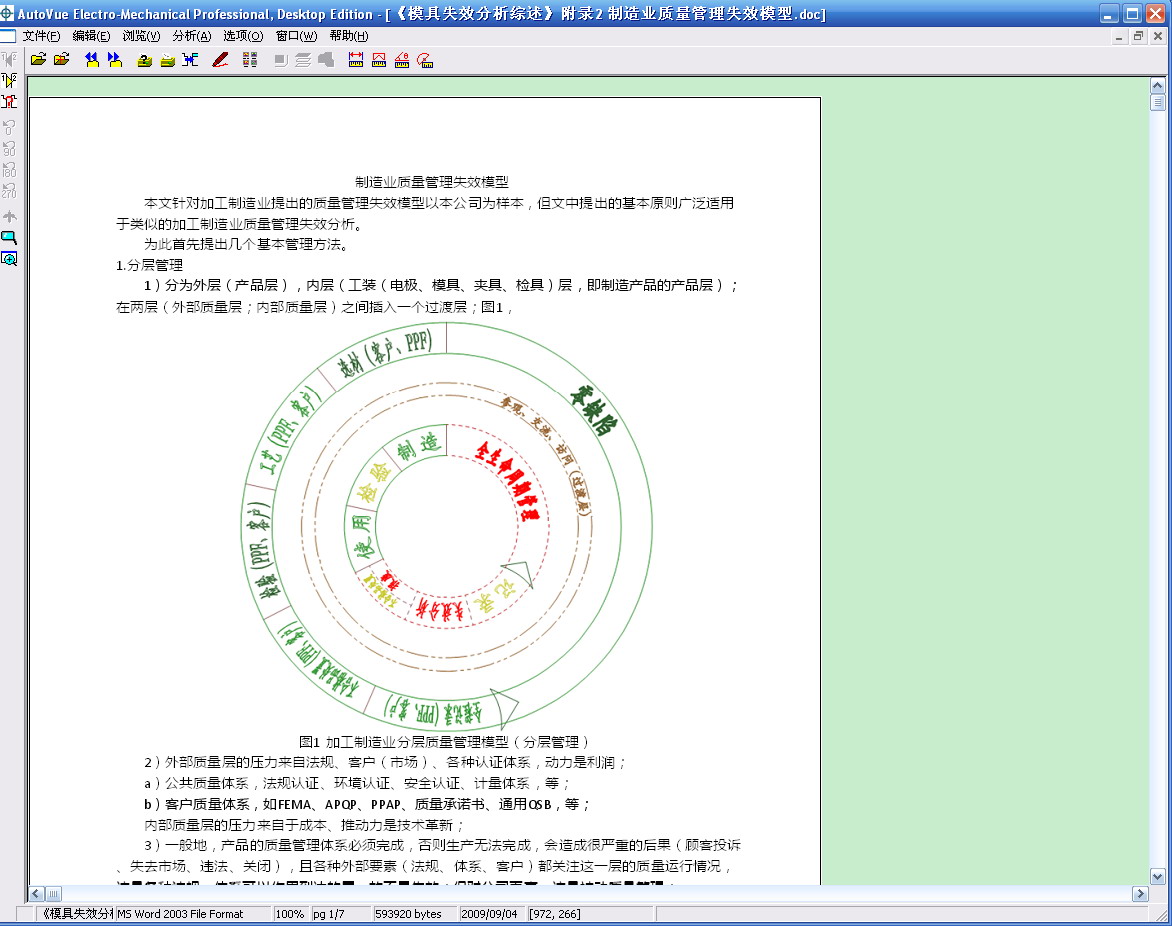Click the horizontal scrollbar thumb
This screenshot has height=926, width=1172.
coord(53,893)
